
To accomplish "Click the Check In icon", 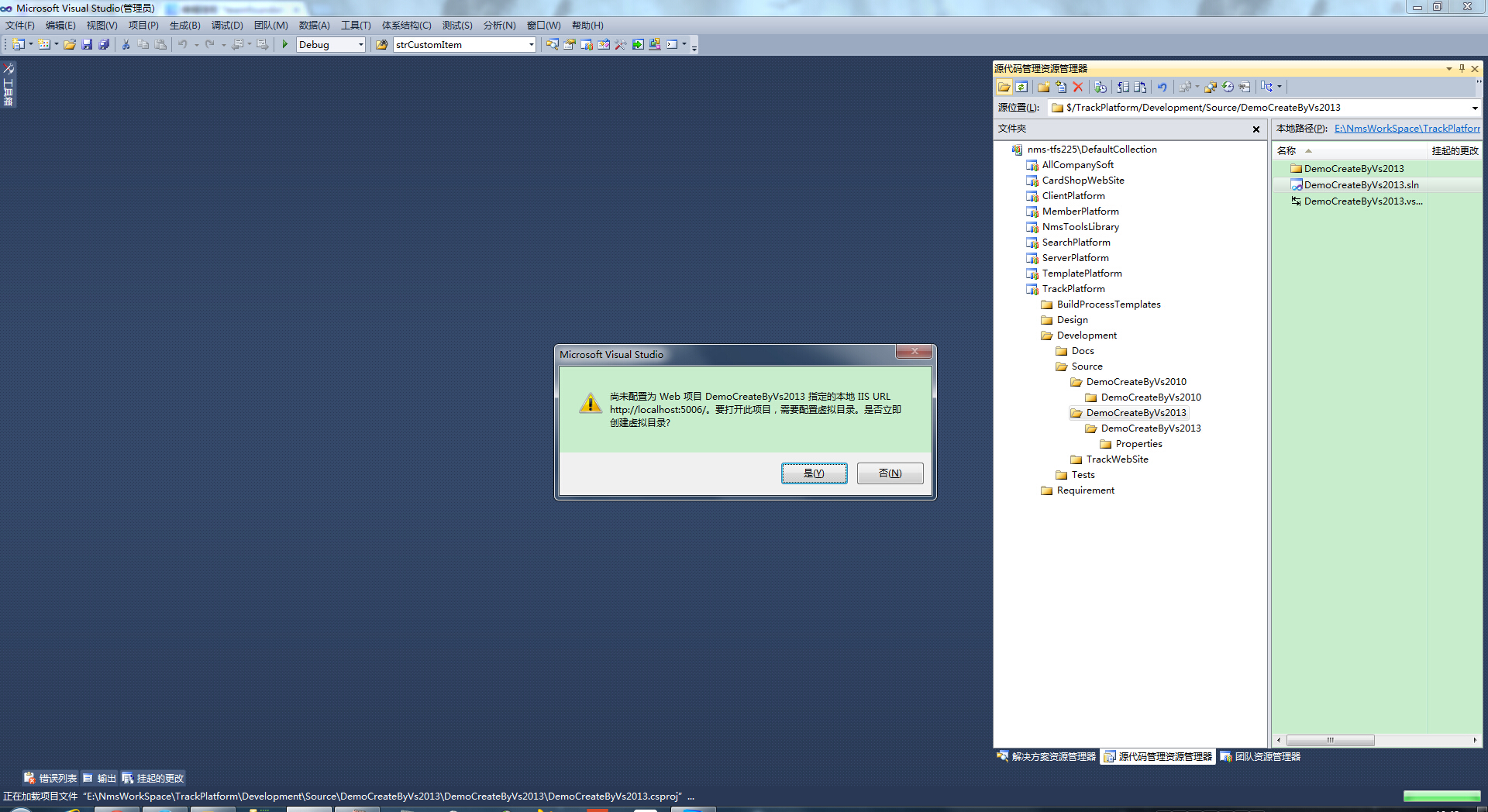I will (1140, 87).
